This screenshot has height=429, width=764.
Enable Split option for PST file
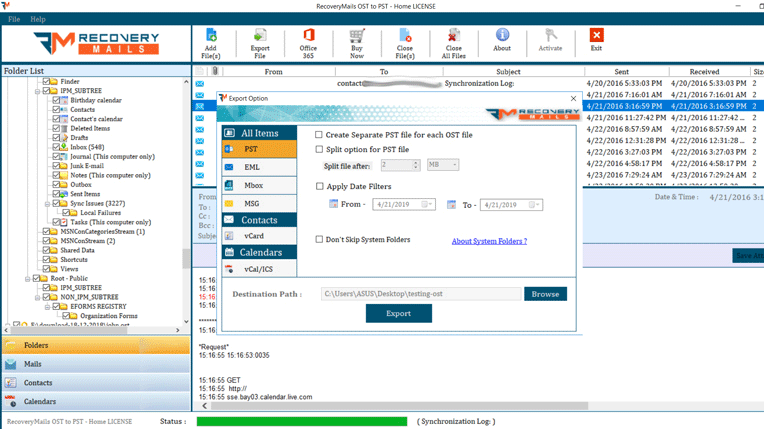pos(319,149)
